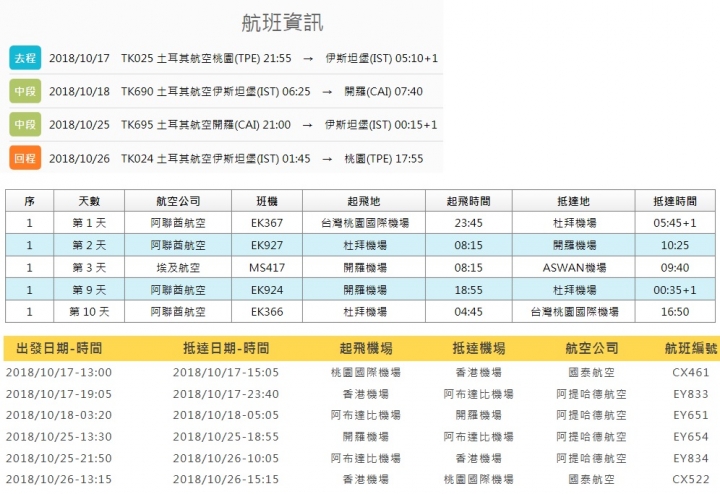Viewport: 720px width, 494px height.
Task: Click departure 2018/10/18-03:20
Action: pos(59,415)
